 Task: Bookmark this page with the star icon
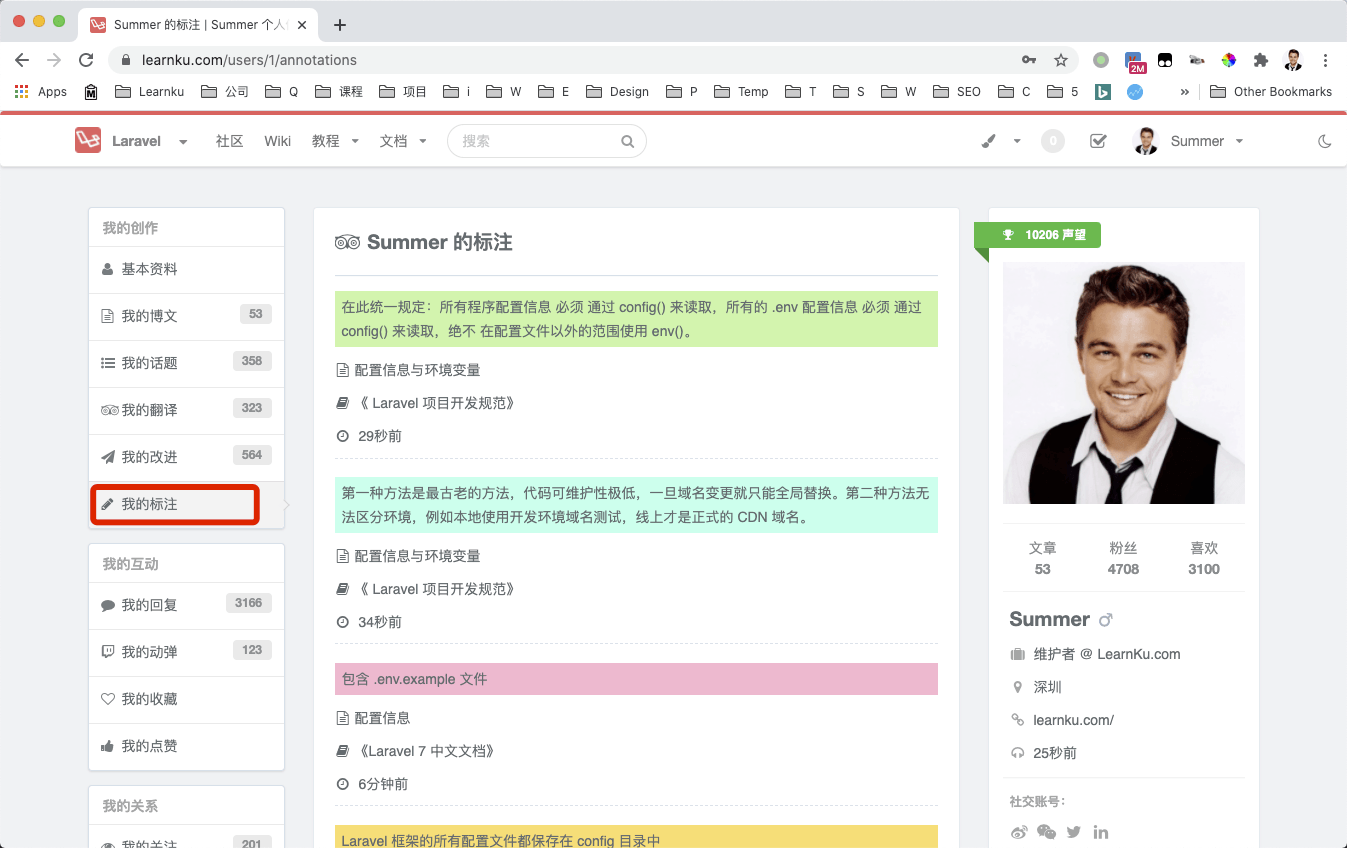[1061, 60]
